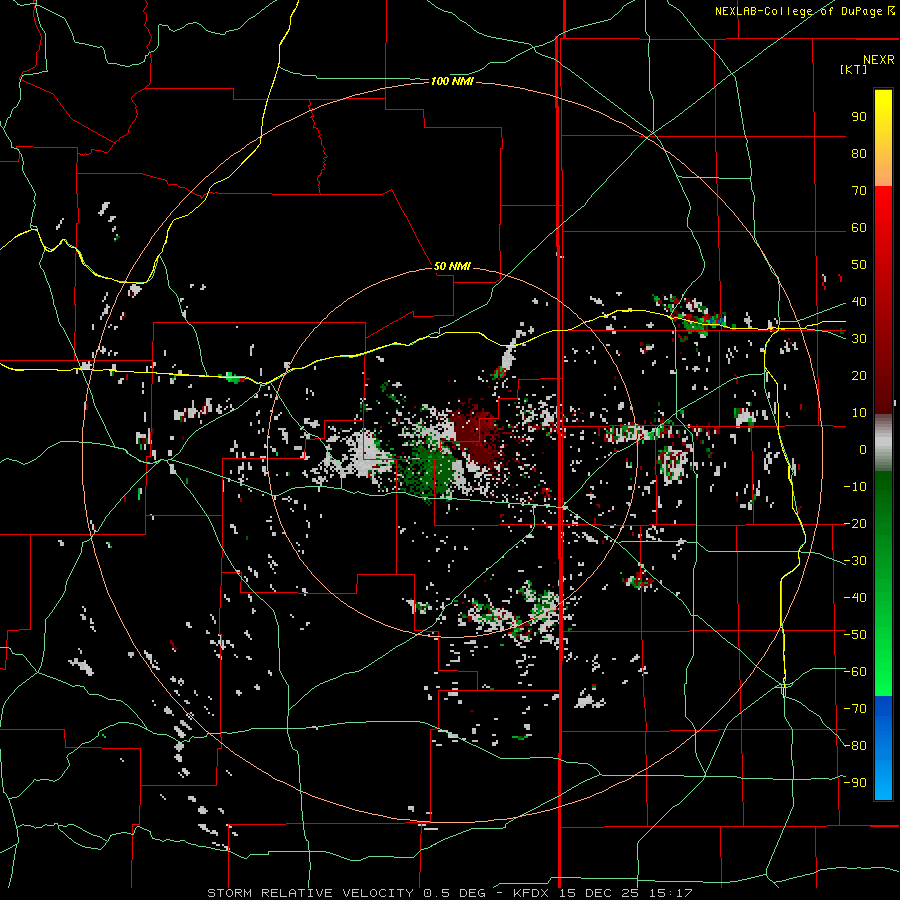Pick the blue bottom segment of the color bar

pyautogui.click(x=883, y=748)
